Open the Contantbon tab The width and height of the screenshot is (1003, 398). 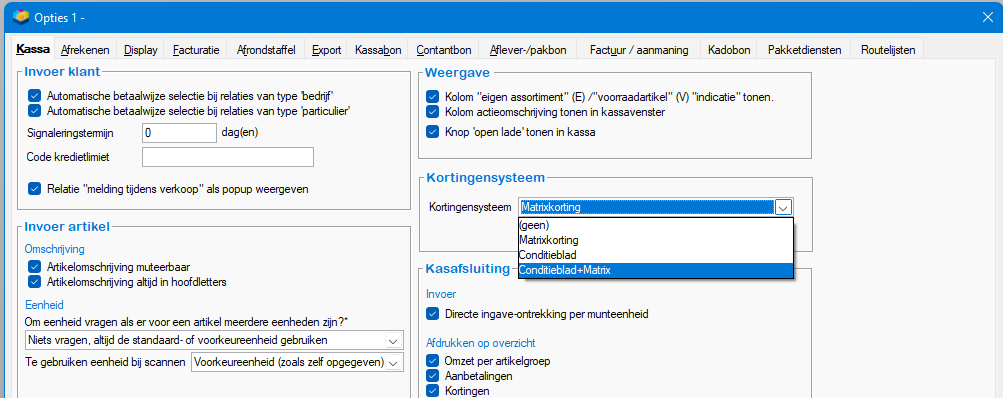[443, 49]
